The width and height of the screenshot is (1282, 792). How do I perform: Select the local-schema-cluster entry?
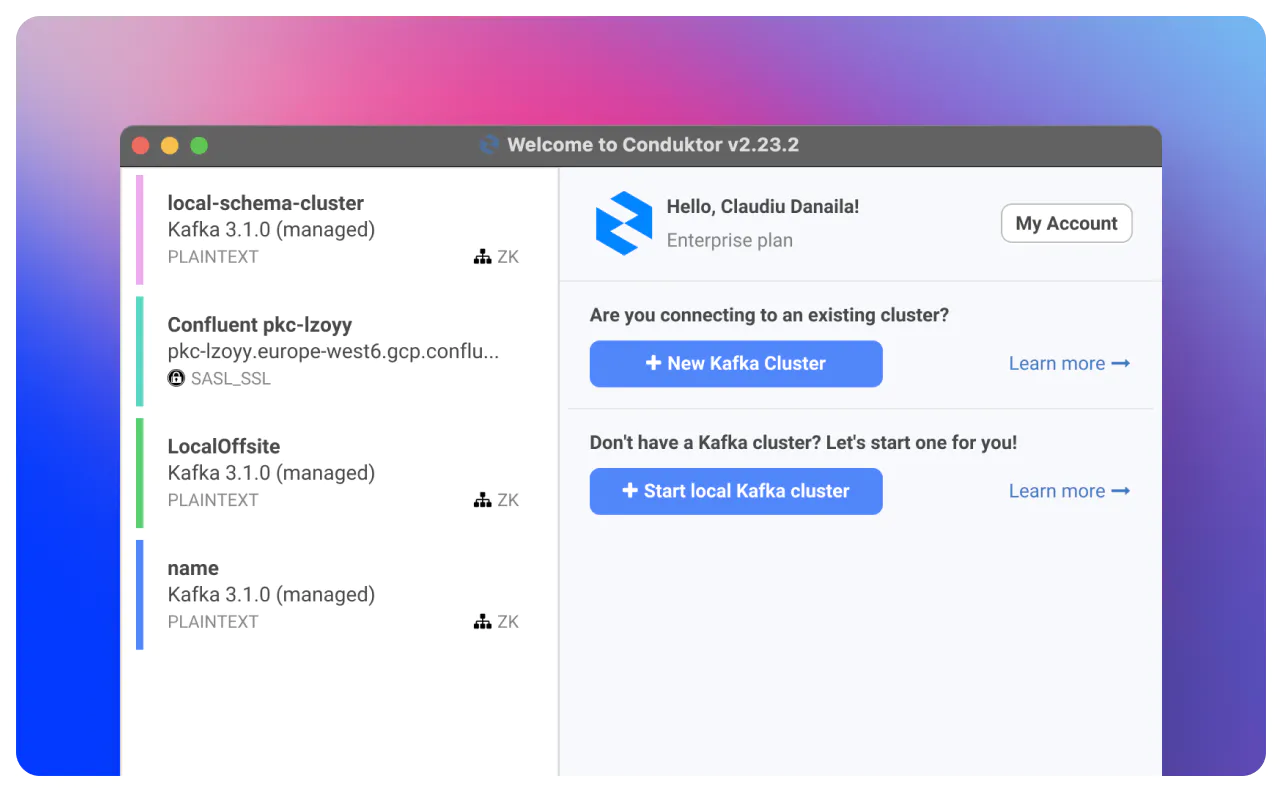point(340,230)
